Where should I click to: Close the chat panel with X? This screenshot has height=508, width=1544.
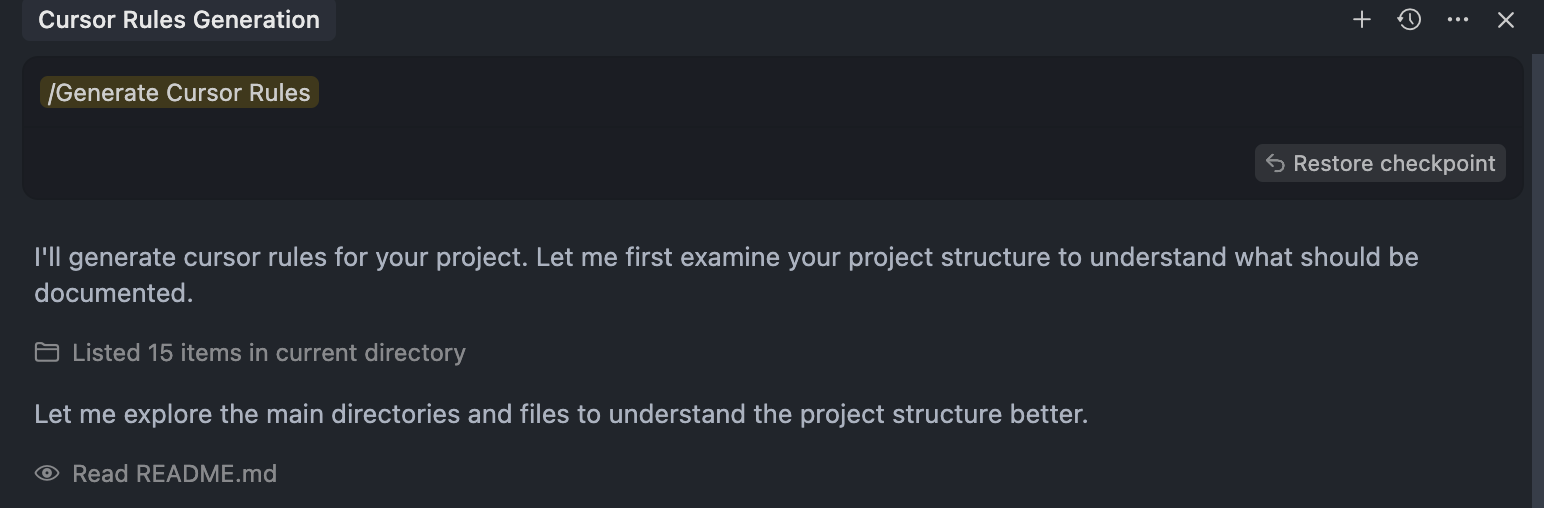coord(1506,20)
